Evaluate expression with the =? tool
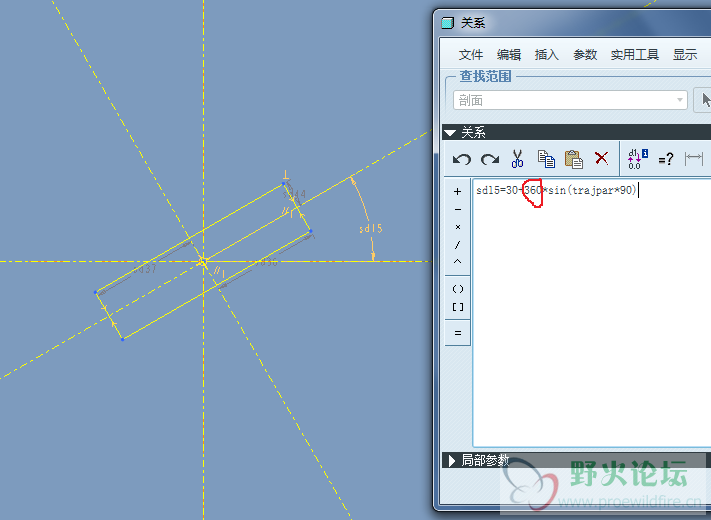711x520 pixels. tap(666, 159)
